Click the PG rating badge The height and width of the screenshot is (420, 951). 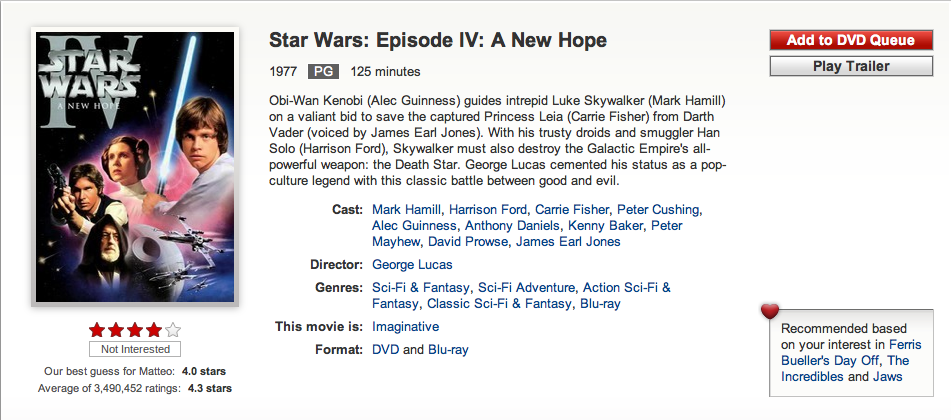(322, 71)
